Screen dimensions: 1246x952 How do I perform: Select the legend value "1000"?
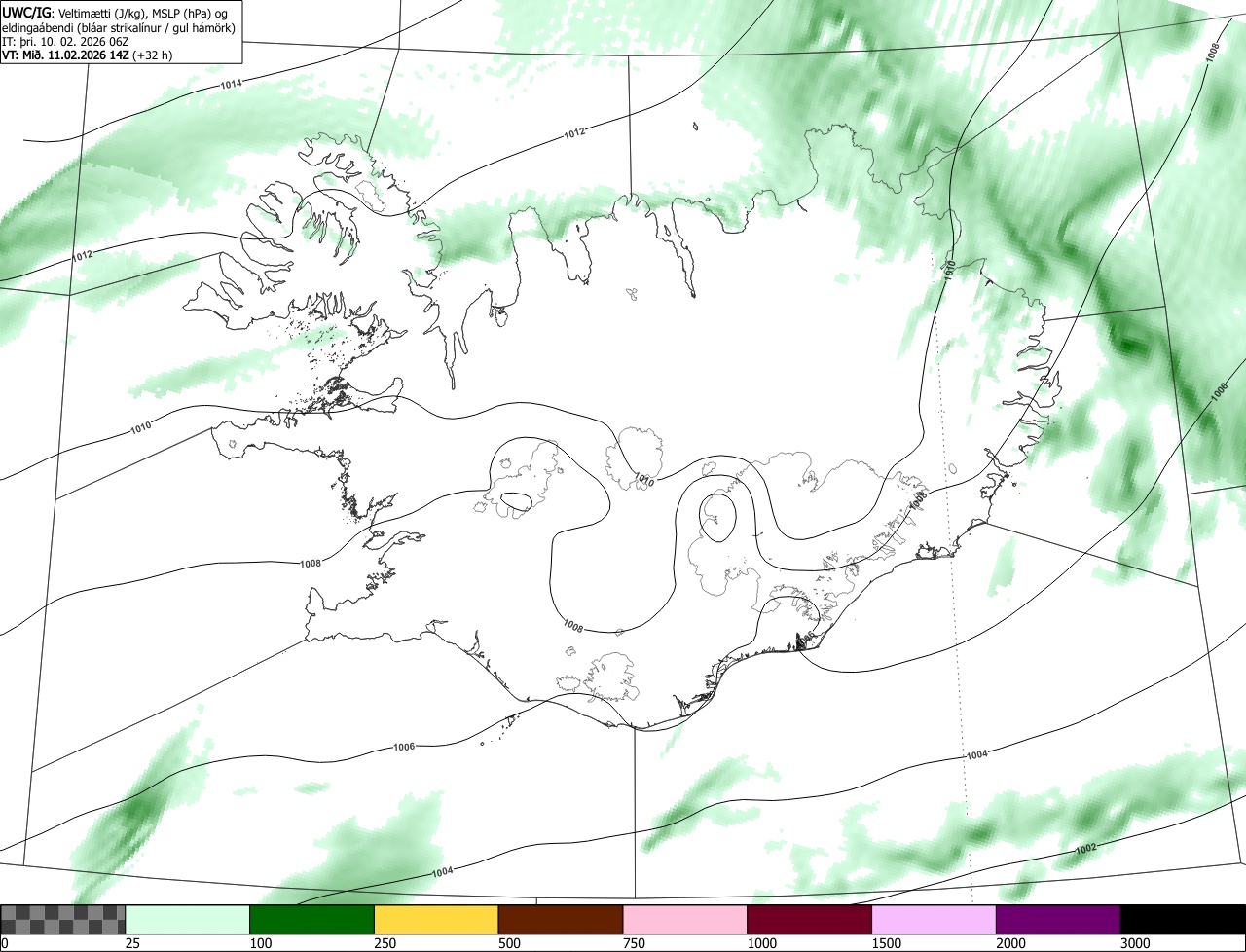click(763, 943)
